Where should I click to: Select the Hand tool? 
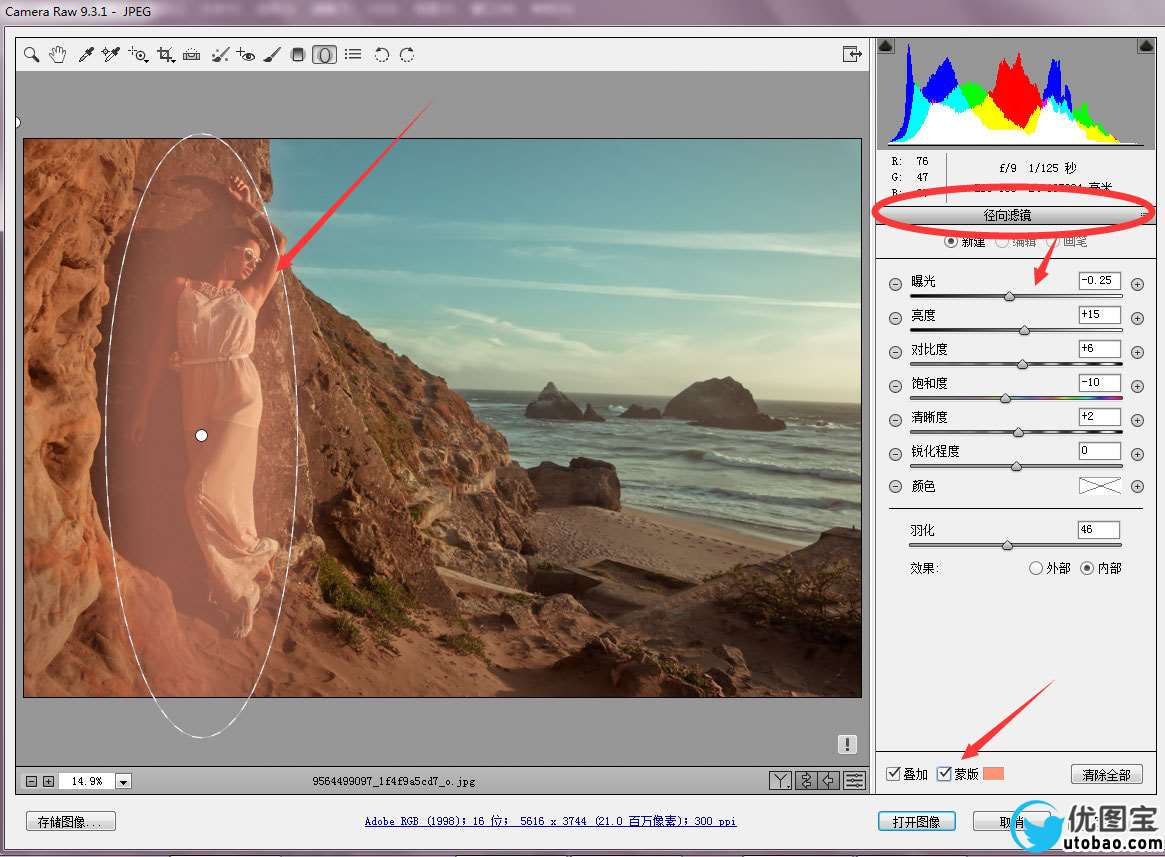pyautogui.click(x=57, y=54)
